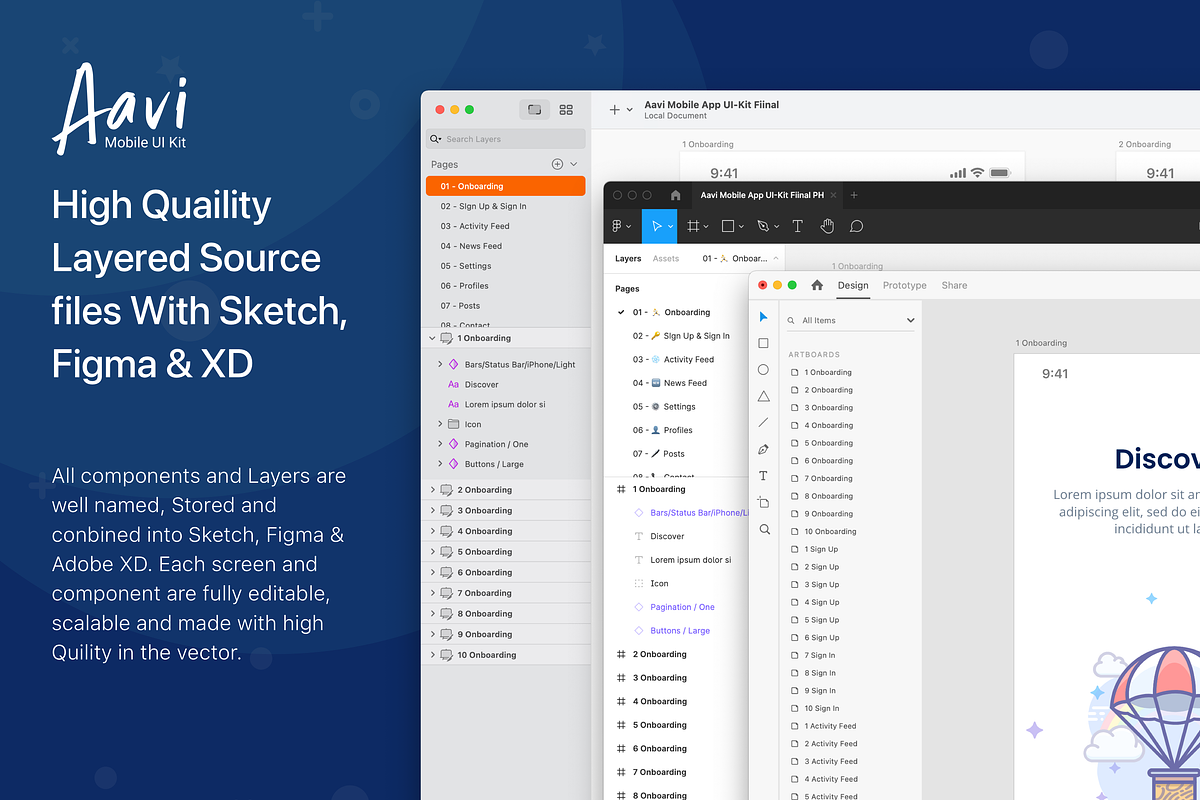Image resolution: width=1200 pixels, height=800 pixels.
Task: Expand the Pagination / One layer in Sketch
Action: pyautogui.click(x=440, y=444)
